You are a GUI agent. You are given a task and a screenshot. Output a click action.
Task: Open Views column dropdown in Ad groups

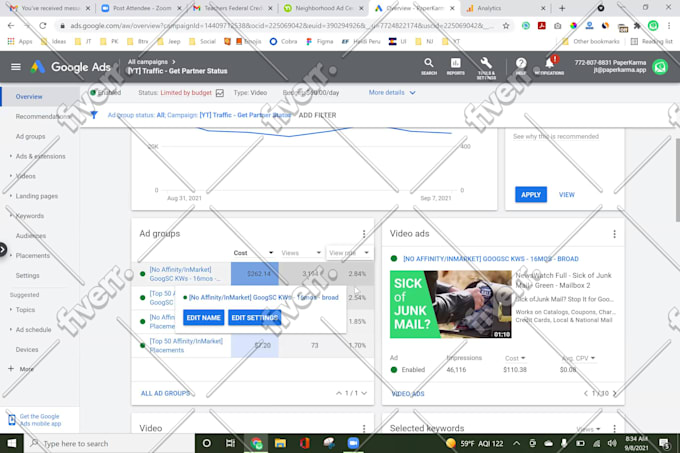pos(301,253)
